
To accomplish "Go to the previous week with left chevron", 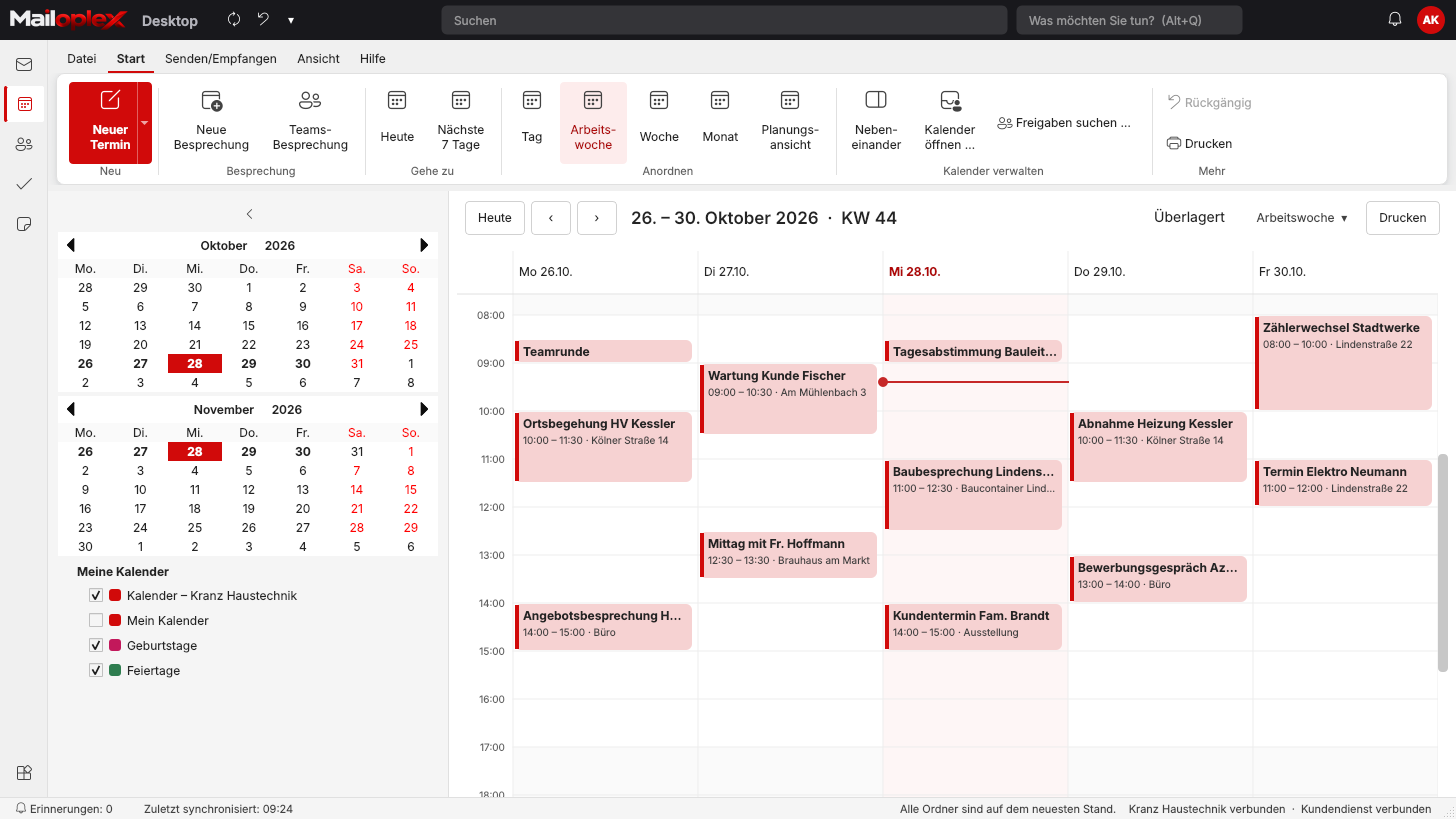I will [551, 218].
